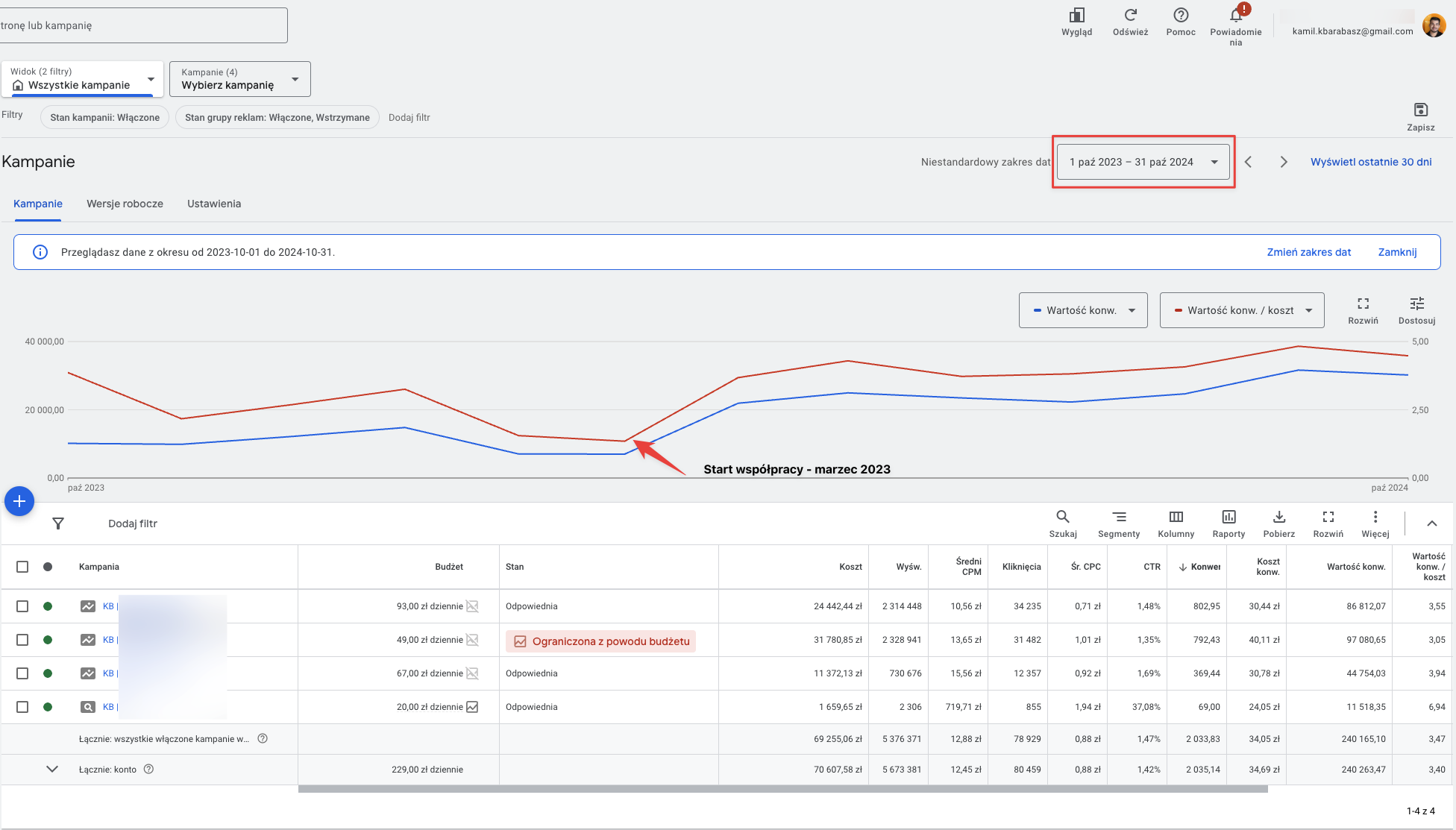Click campaign type icon in 1 659,65 zł row
This screenshot has height=830, width=1456.
click(x=88, y=707)
